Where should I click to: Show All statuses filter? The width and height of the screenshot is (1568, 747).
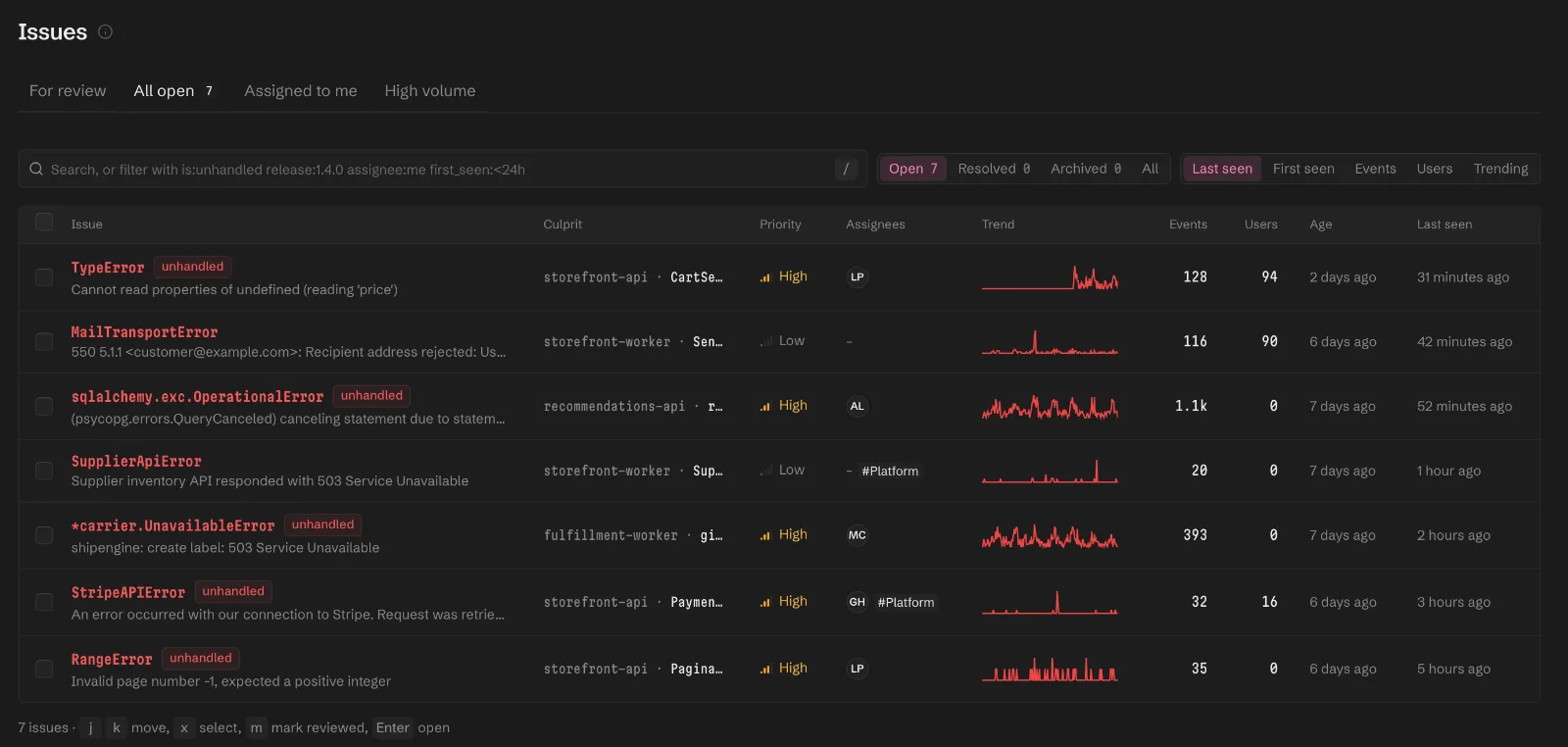pos(1151,169)
